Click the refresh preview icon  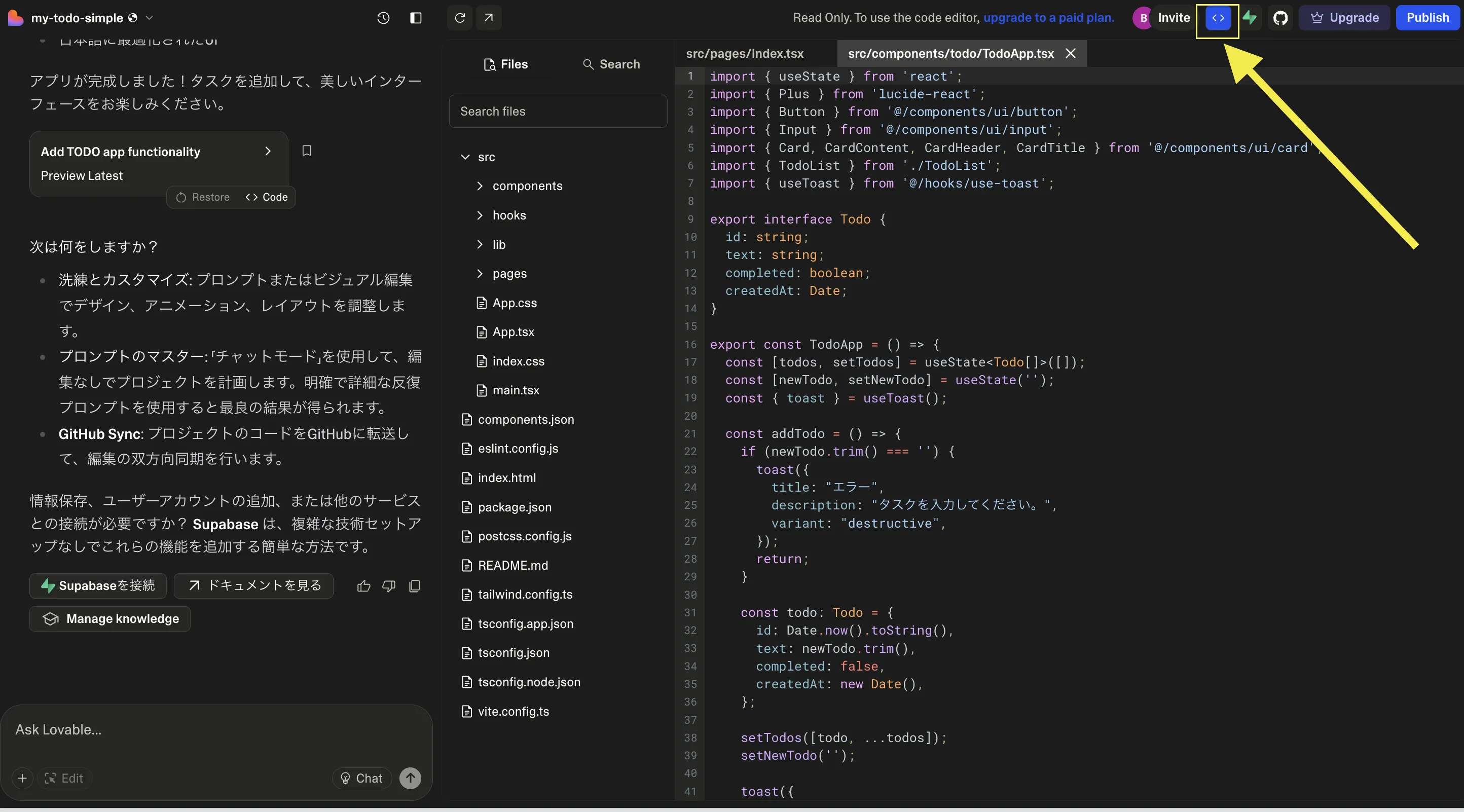tap(459, 18)
